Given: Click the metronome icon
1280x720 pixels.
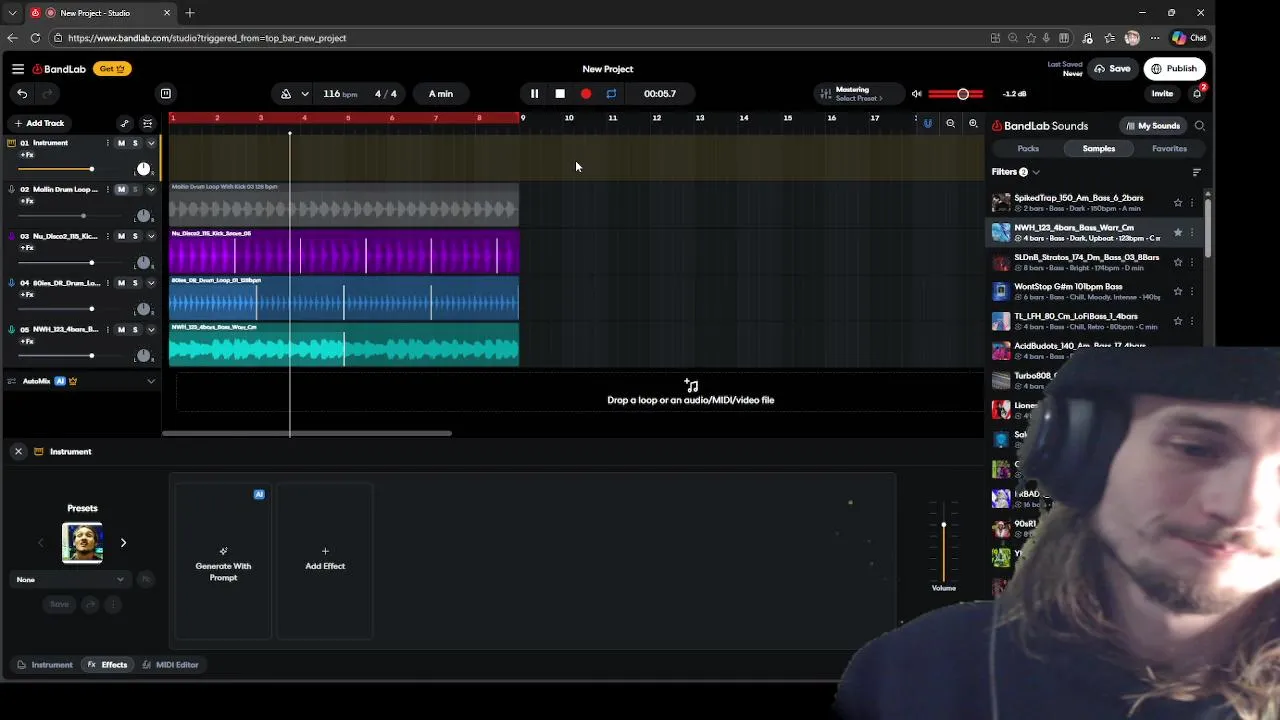Looking at the screenshot, I should [286, 94].
